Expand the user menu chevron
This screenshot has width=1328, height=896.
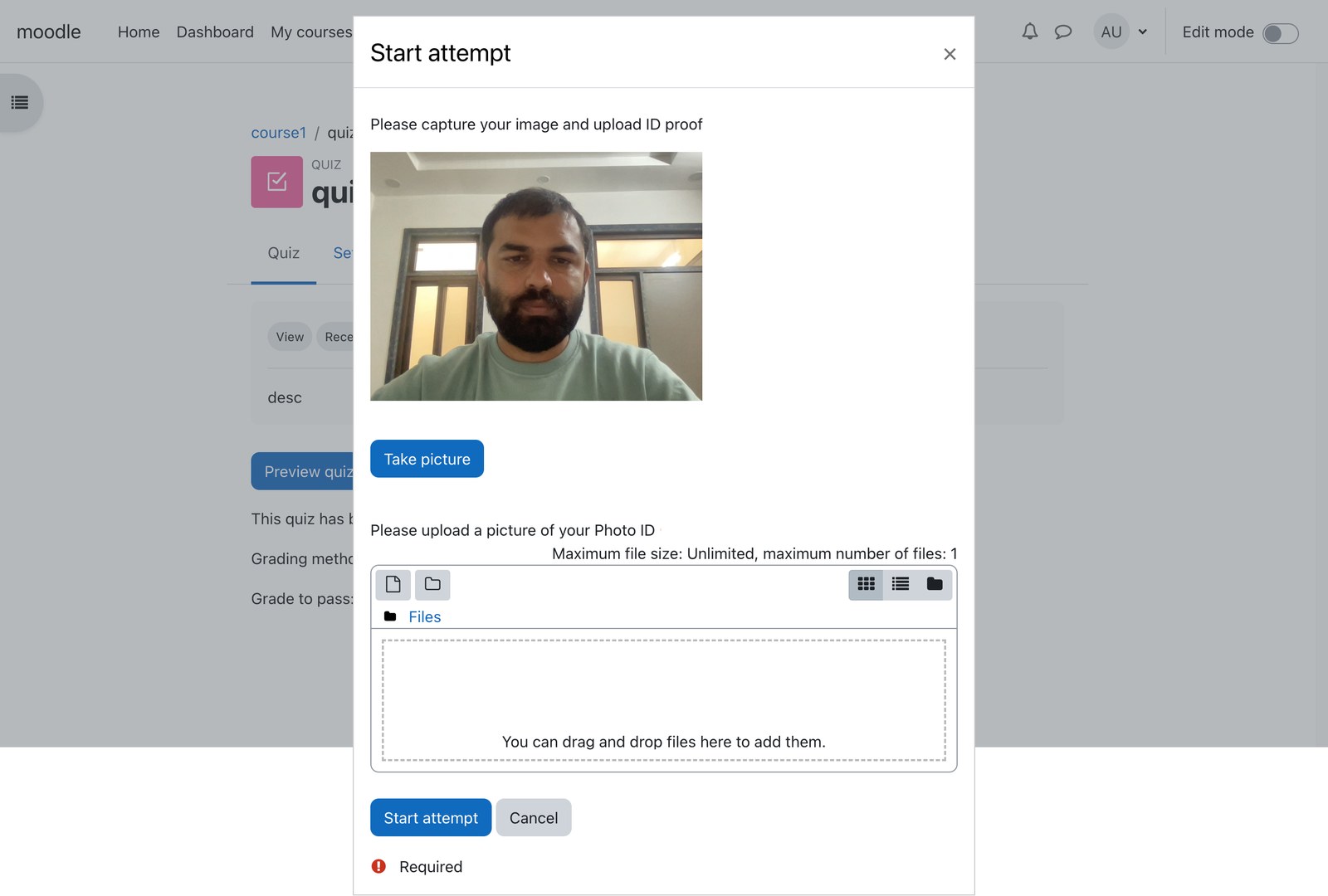[1143, 32]
